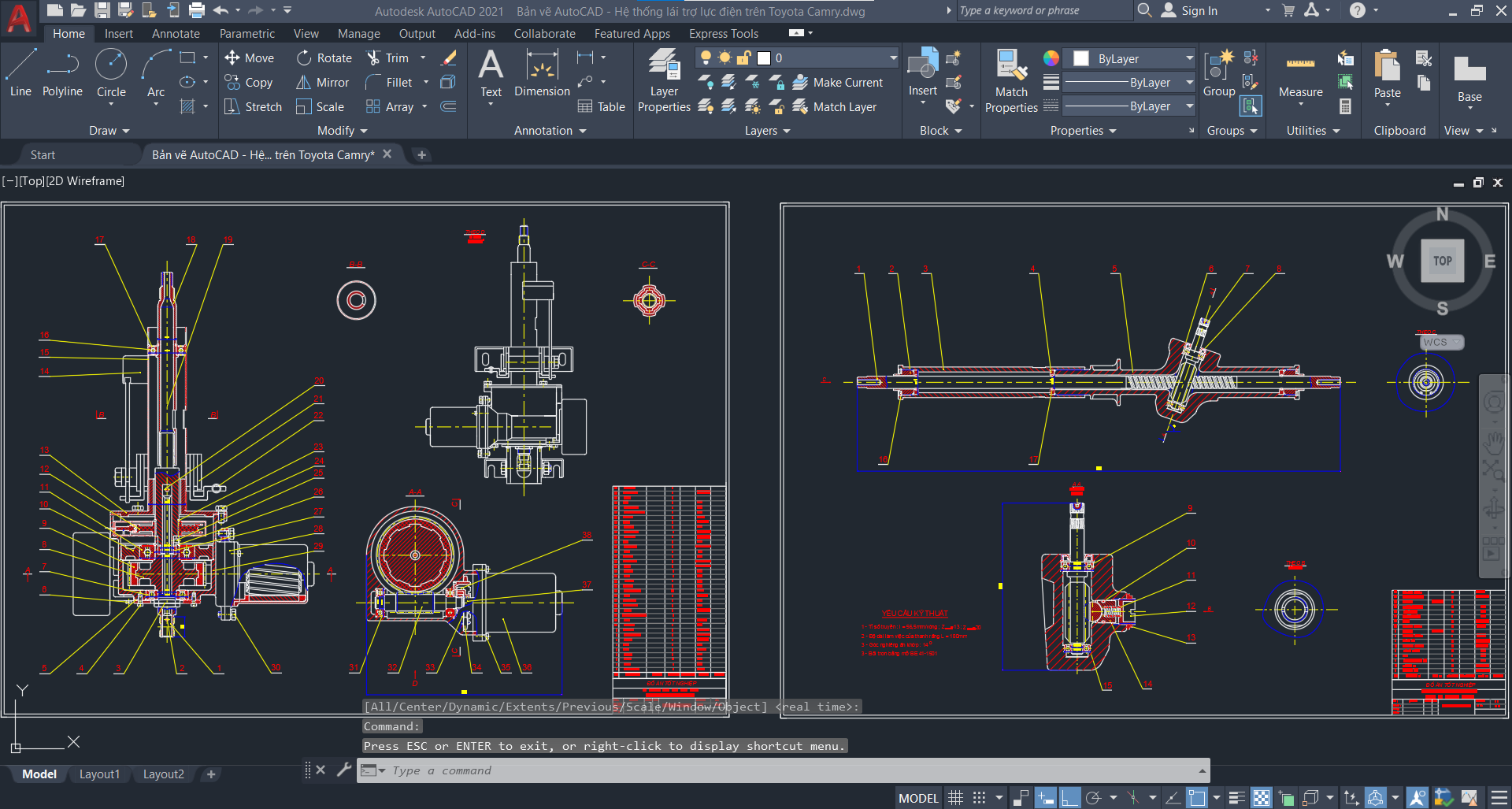Open Layer Properties manager
The height and width of the screenshot is (809, 1512).
[664, 80]
